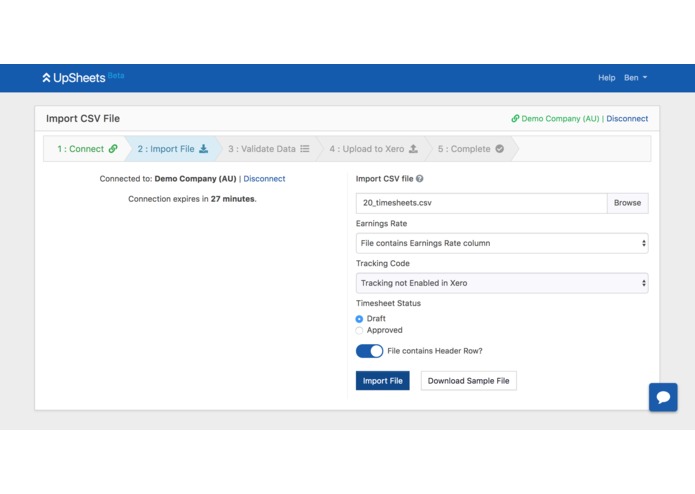Open the Tracking Code dropdown
695x494 pixels.
point(502,283)
